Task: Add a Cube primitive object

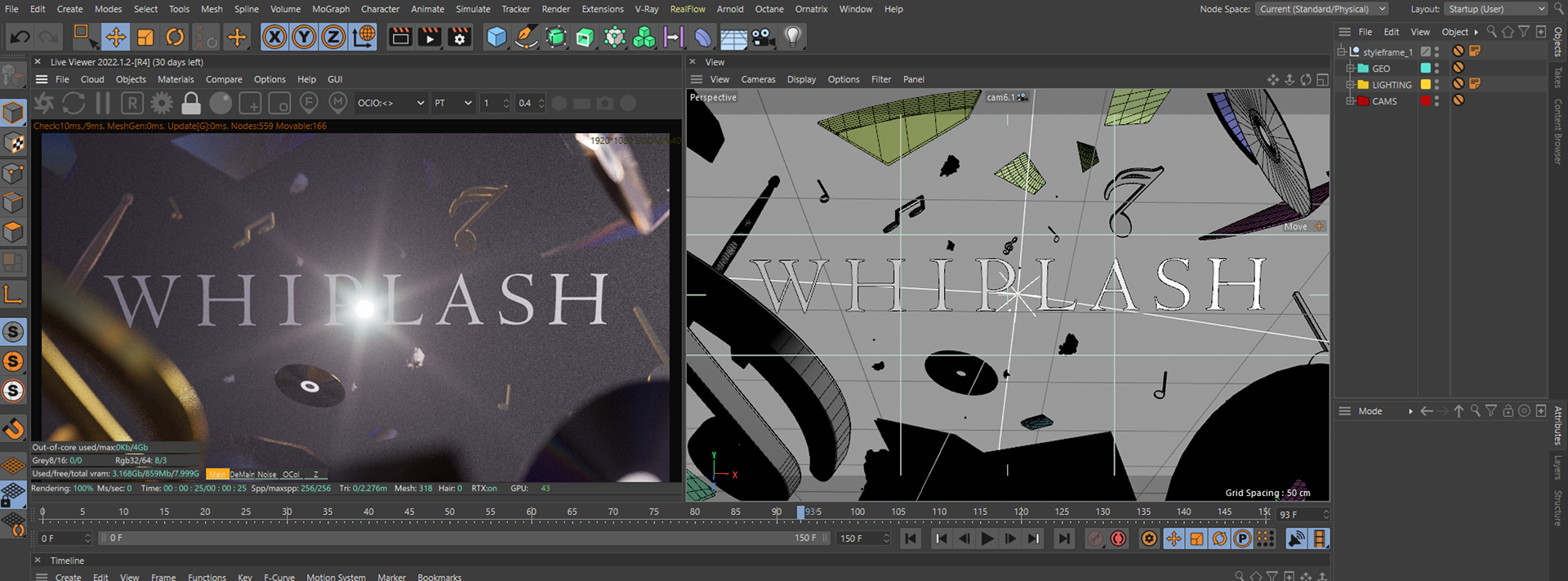Action: (x=497, y=37)
